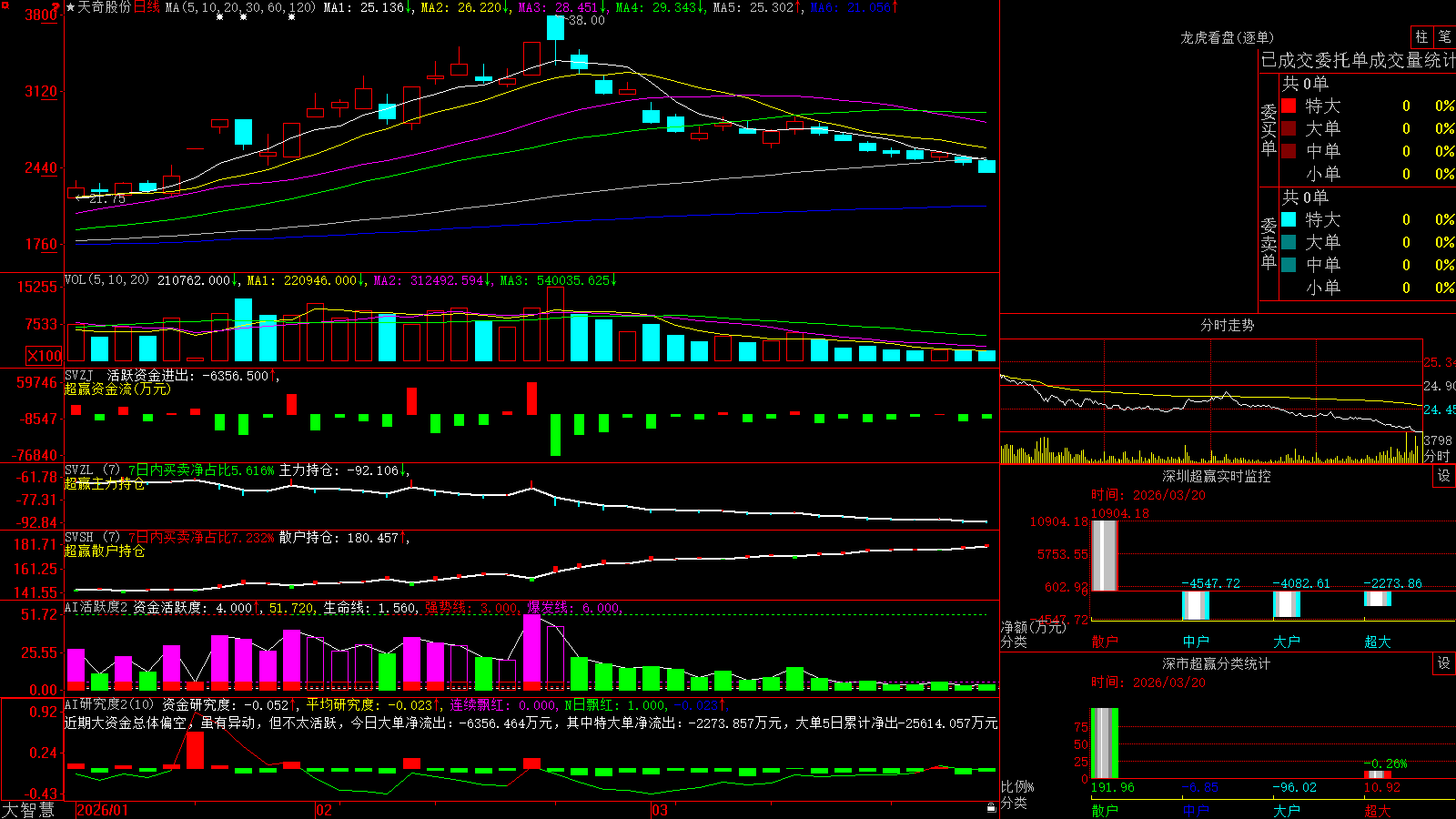Click the 超赢资金流(万元) label

coord(117,389)
